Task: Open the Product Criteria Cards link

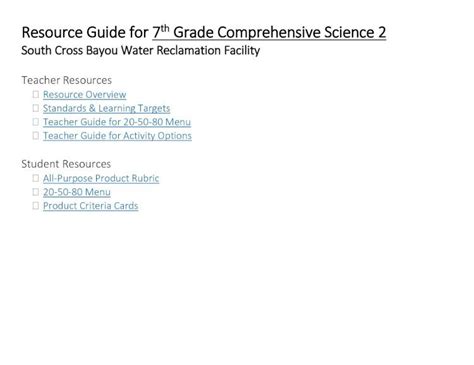Action: (x=90, y=206)
